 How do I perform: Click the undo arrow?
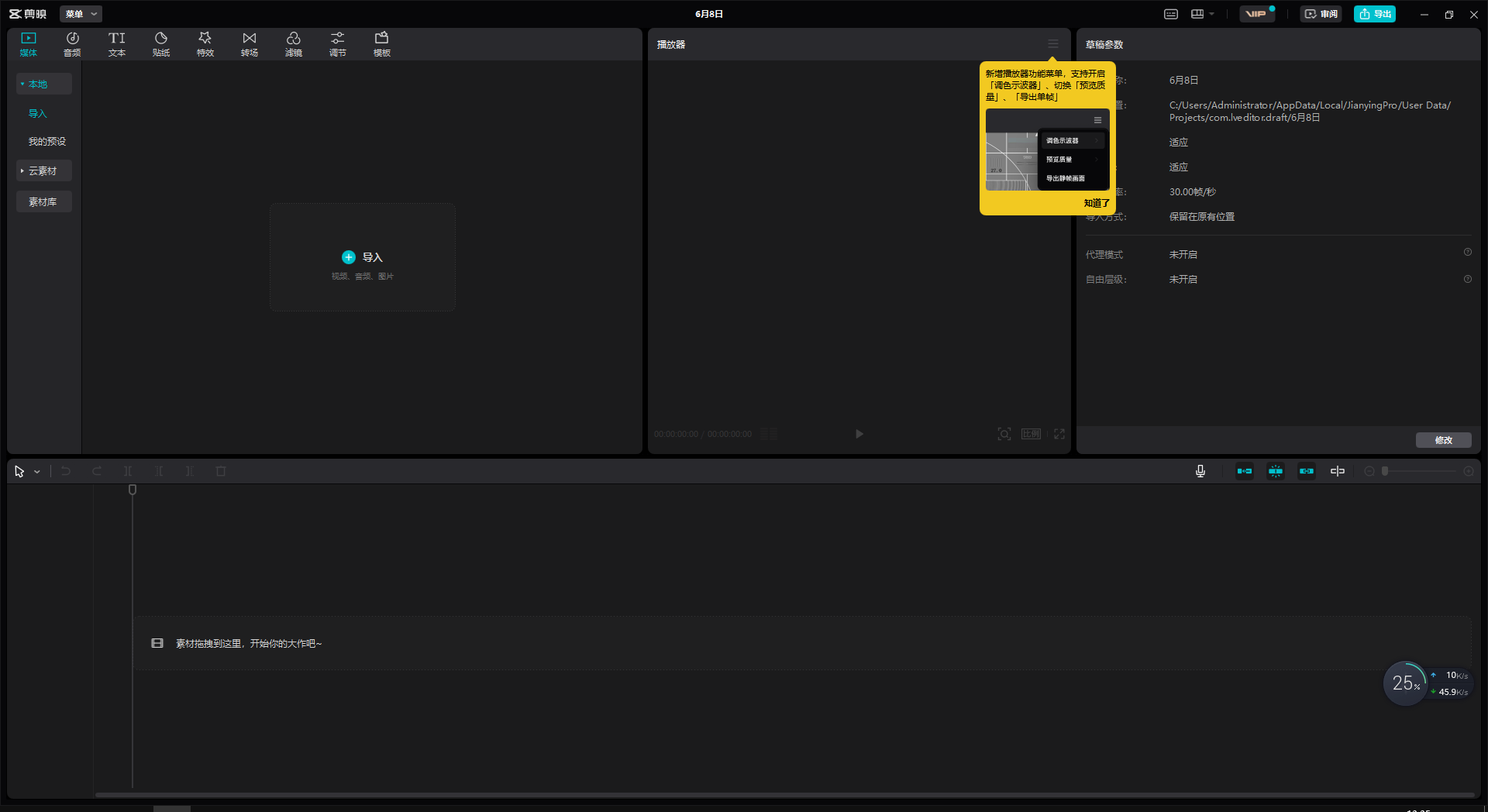pos(66,471)
